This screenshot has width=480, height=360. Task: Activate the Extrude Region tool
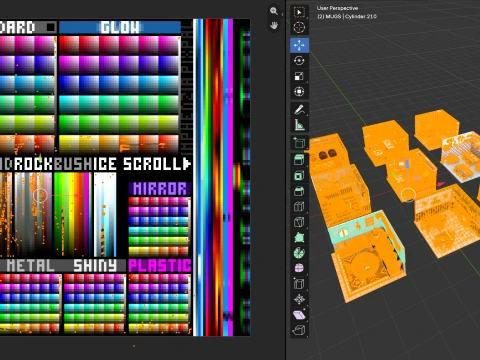299,160
